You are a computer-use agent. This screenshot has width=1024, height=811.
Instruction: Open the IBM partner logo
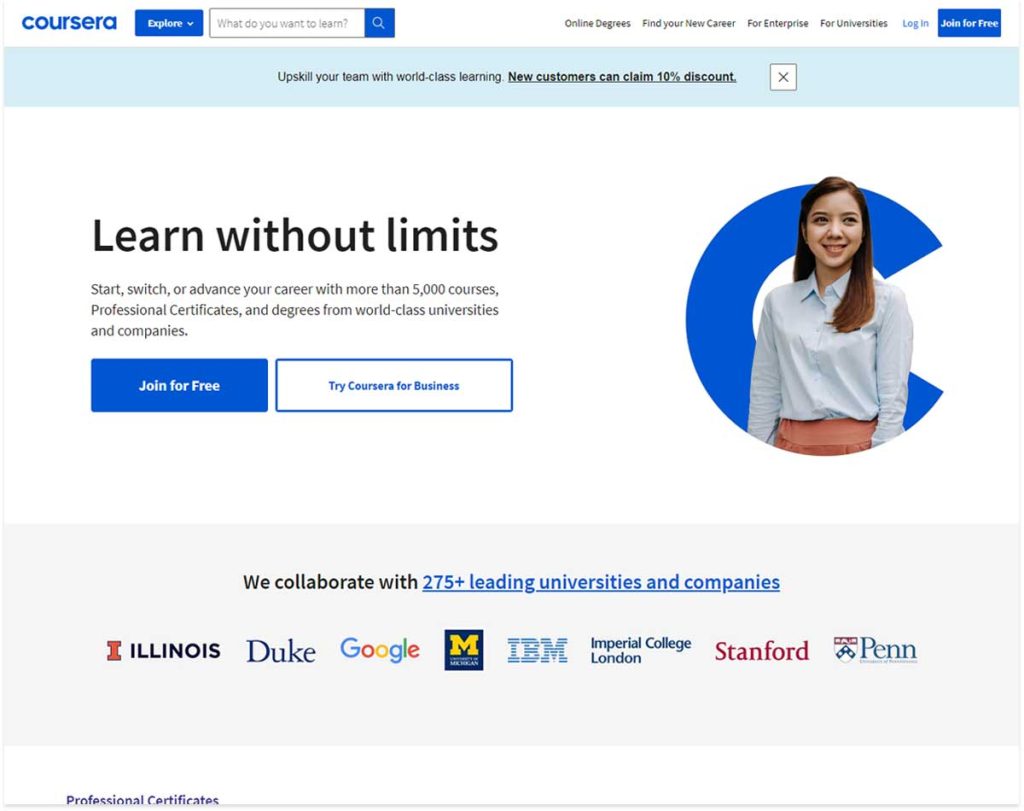pos(537,650)
